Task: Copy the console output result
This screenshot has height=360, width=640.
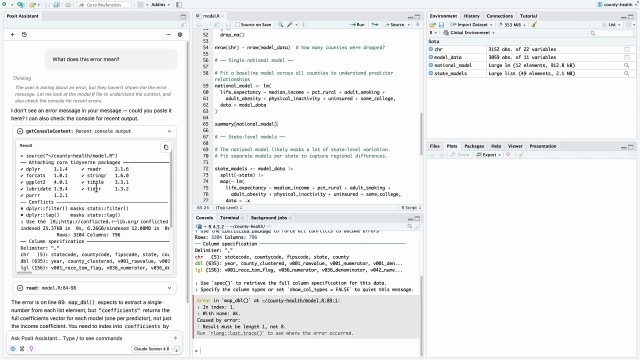Action: click(x=166, y=147)
